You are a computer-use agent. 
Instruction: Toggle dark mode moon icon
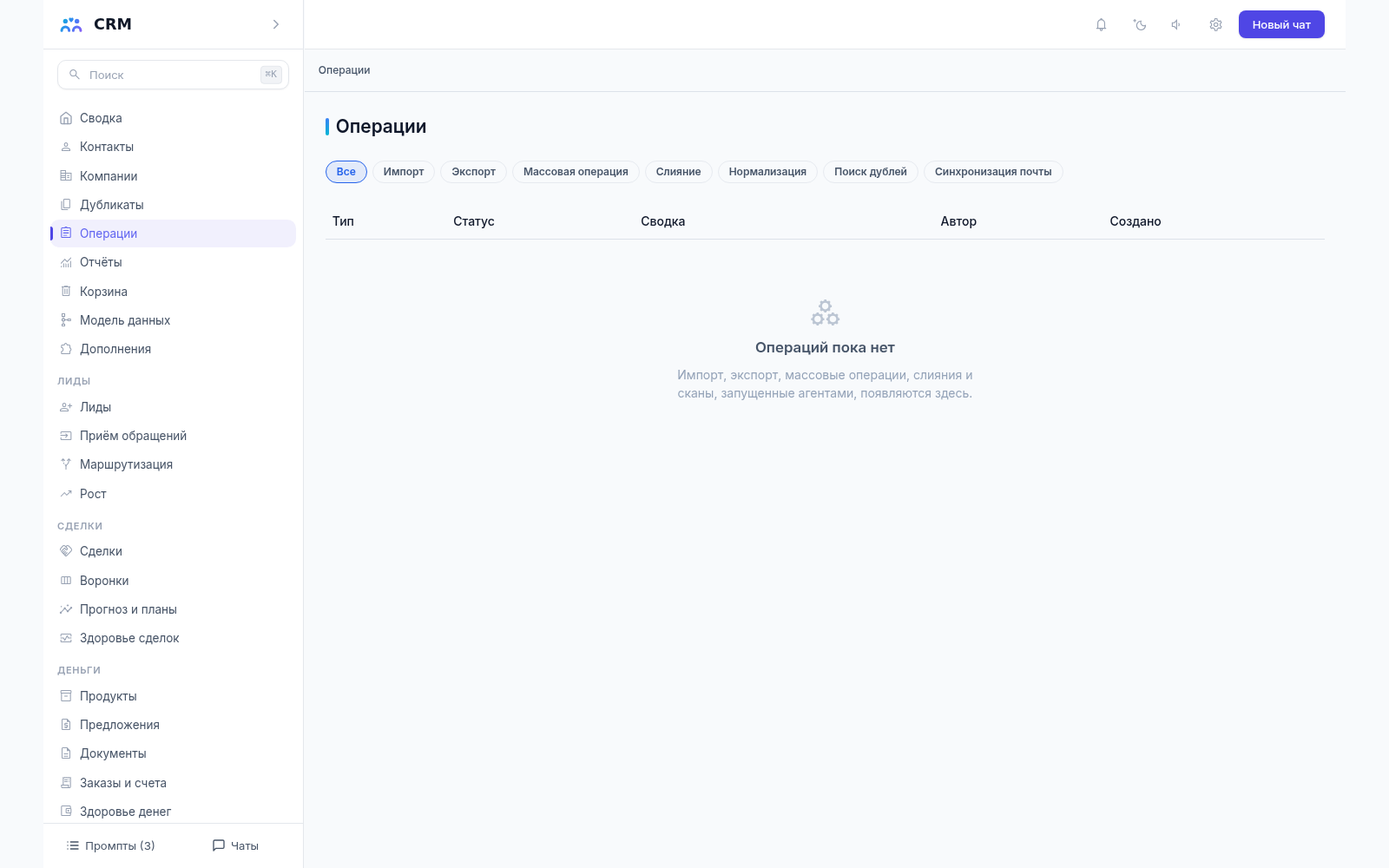point(1140,24)
